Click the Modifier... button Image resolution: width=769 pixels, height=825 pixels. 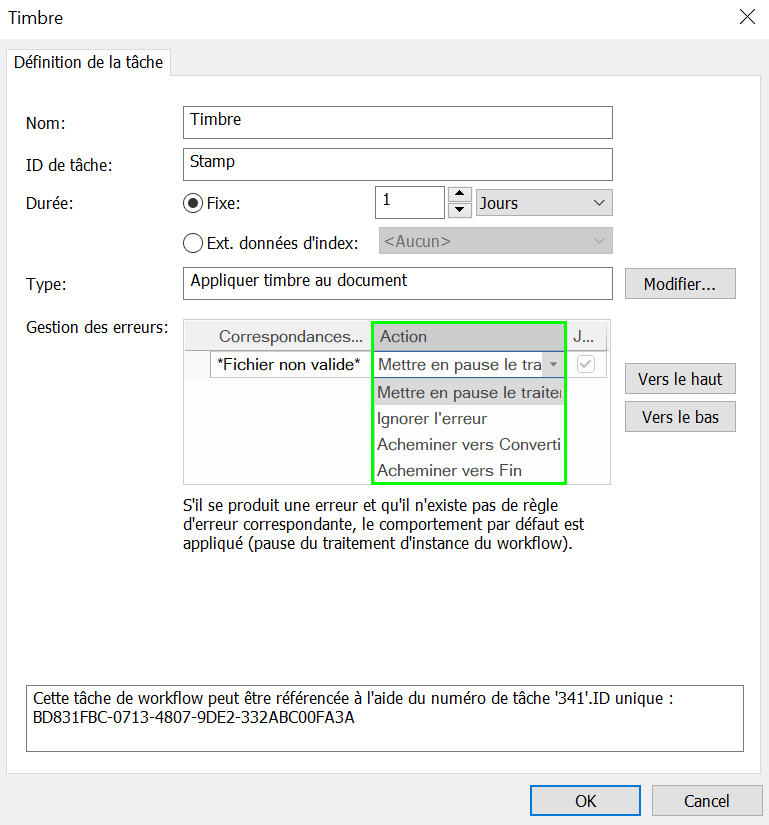click(680, 284)
